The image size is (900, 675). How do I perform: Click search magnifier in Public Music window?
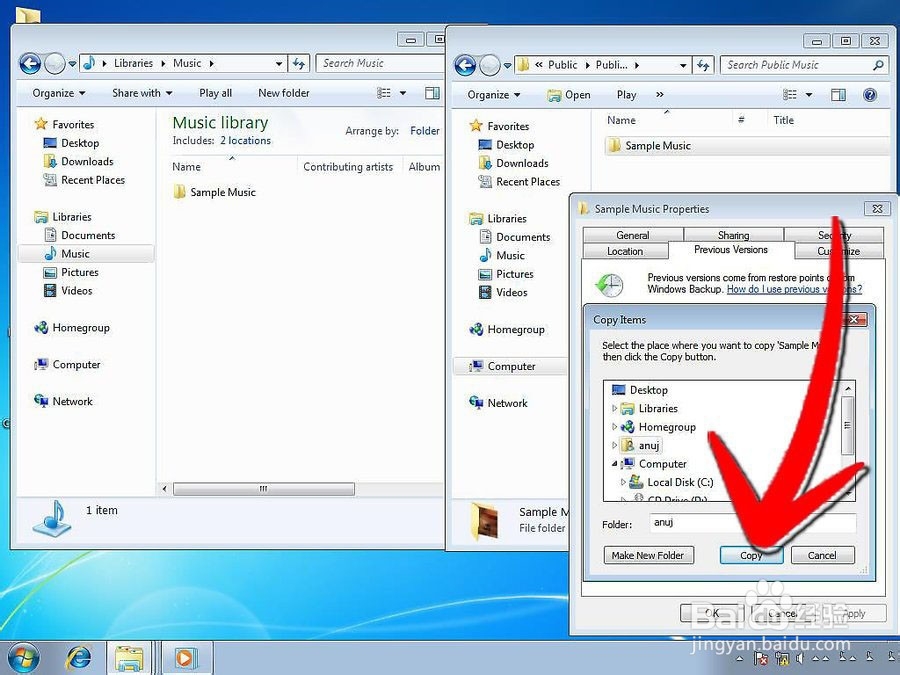pos(878,65)
